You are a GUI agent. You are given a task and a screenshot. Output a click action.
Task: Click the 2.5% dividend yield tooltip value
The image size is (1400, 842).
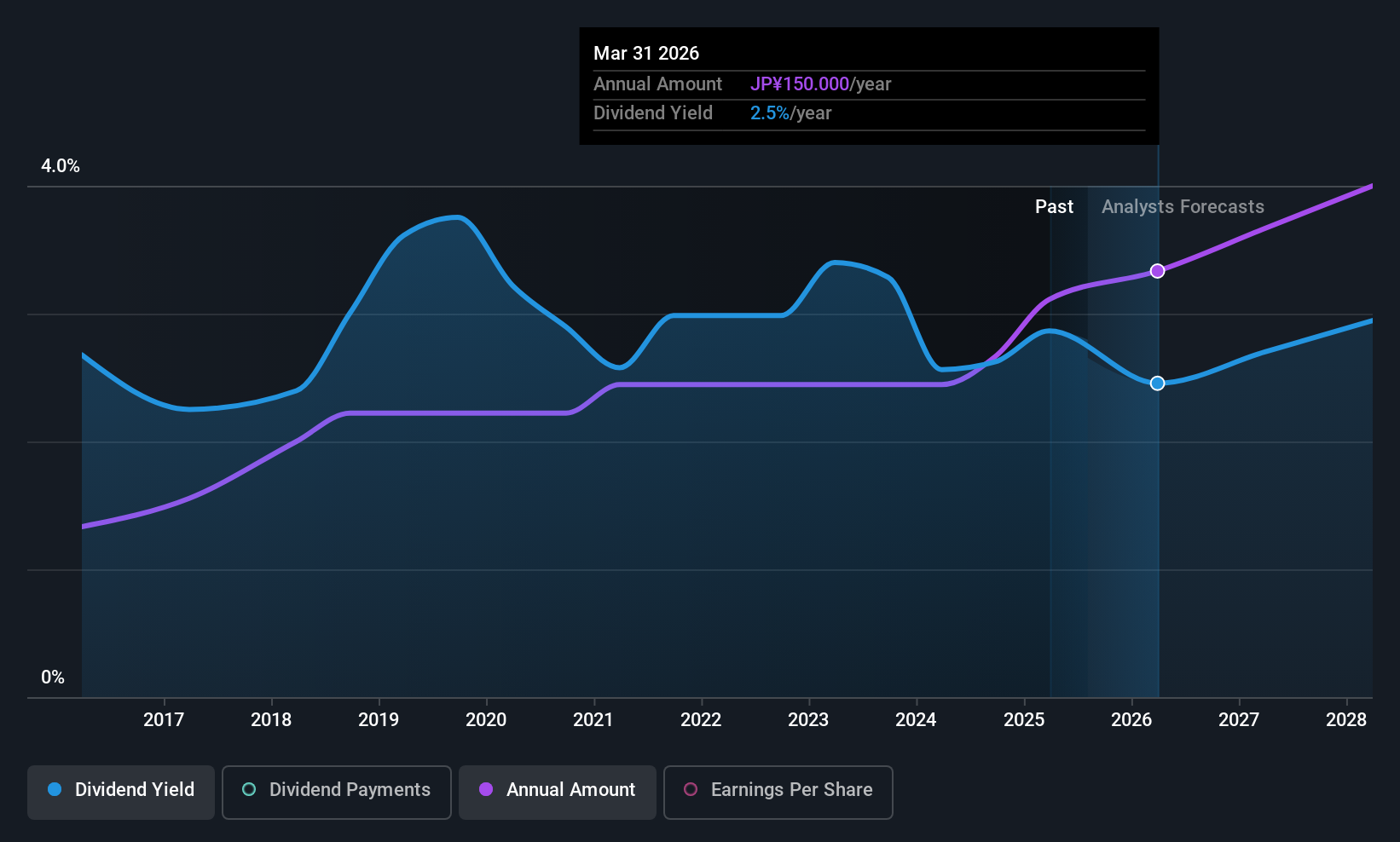(770, 112)
